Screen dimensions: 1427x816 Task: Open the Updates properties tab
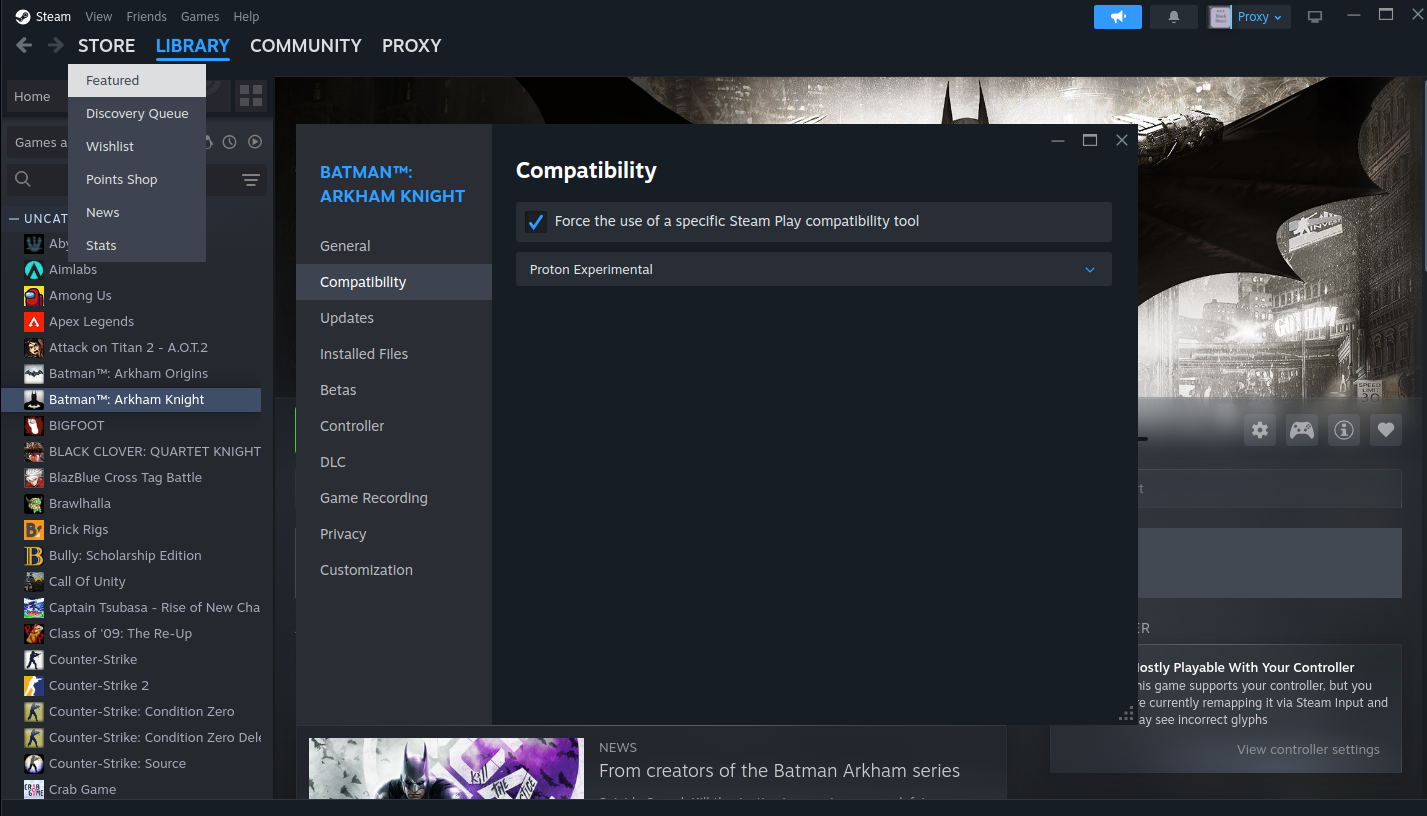tap(394, 318)
